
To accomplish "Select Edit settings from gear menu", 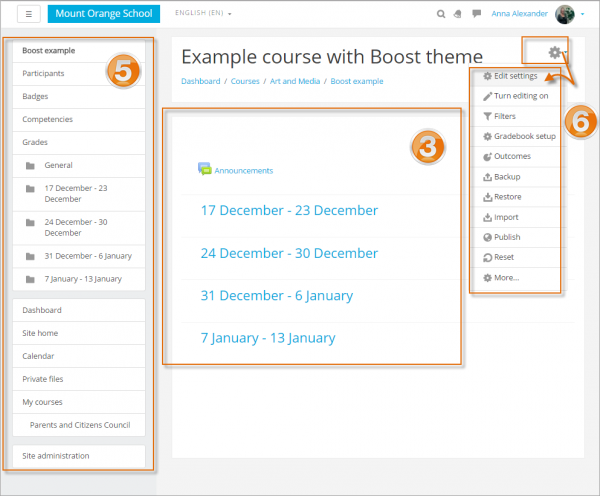I will click(x=515, y=76).
